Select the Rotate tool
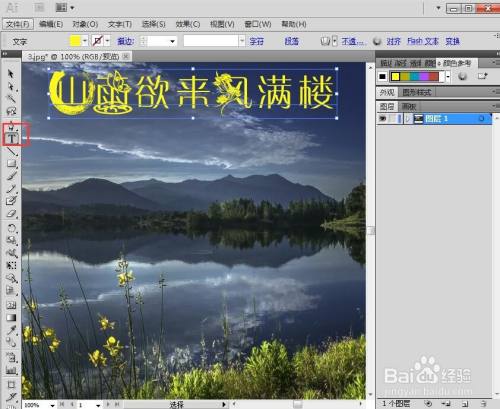 12,228
